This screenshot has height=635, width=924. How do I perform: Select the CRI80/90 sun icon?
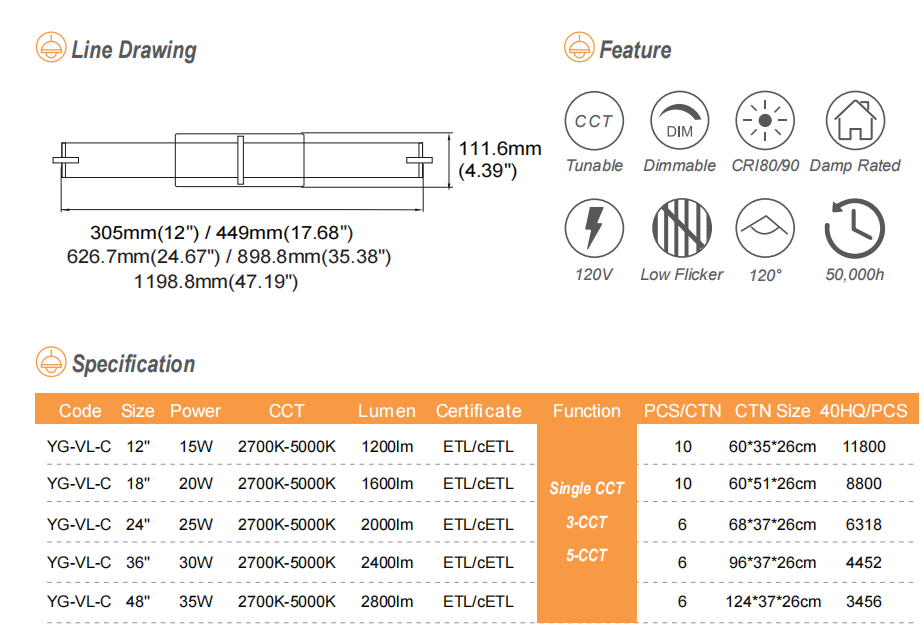[x=765, y=121]
